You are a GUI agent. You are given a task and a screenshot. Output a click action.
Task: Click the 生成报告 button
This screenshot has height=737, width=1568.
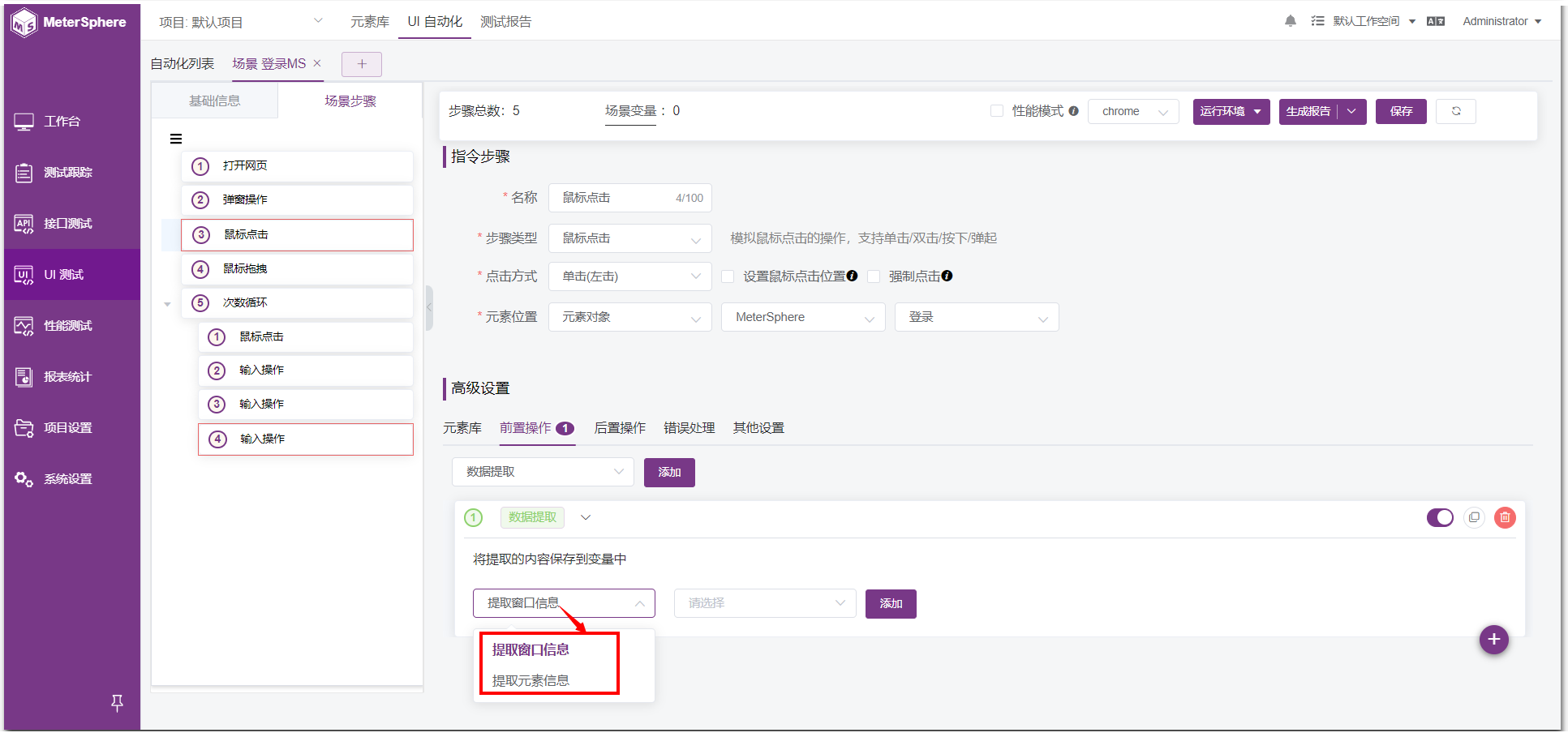point(1308,111)
